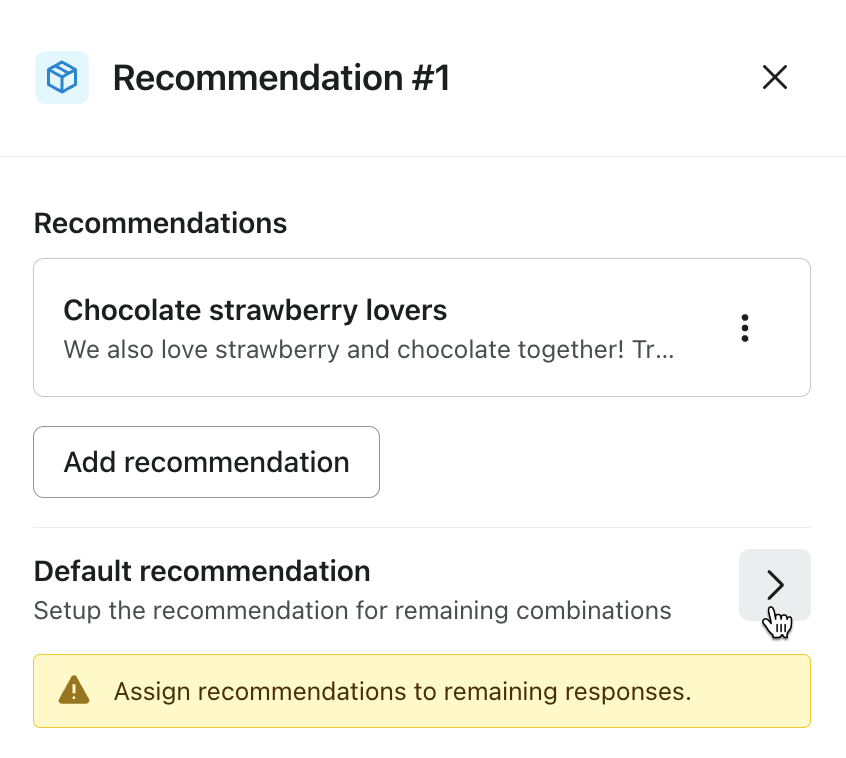The height and width of the screenshot is (758, 846).
Task: Click the 'Assign recommendations to remaining responses' message
Action: coord(402,691)
